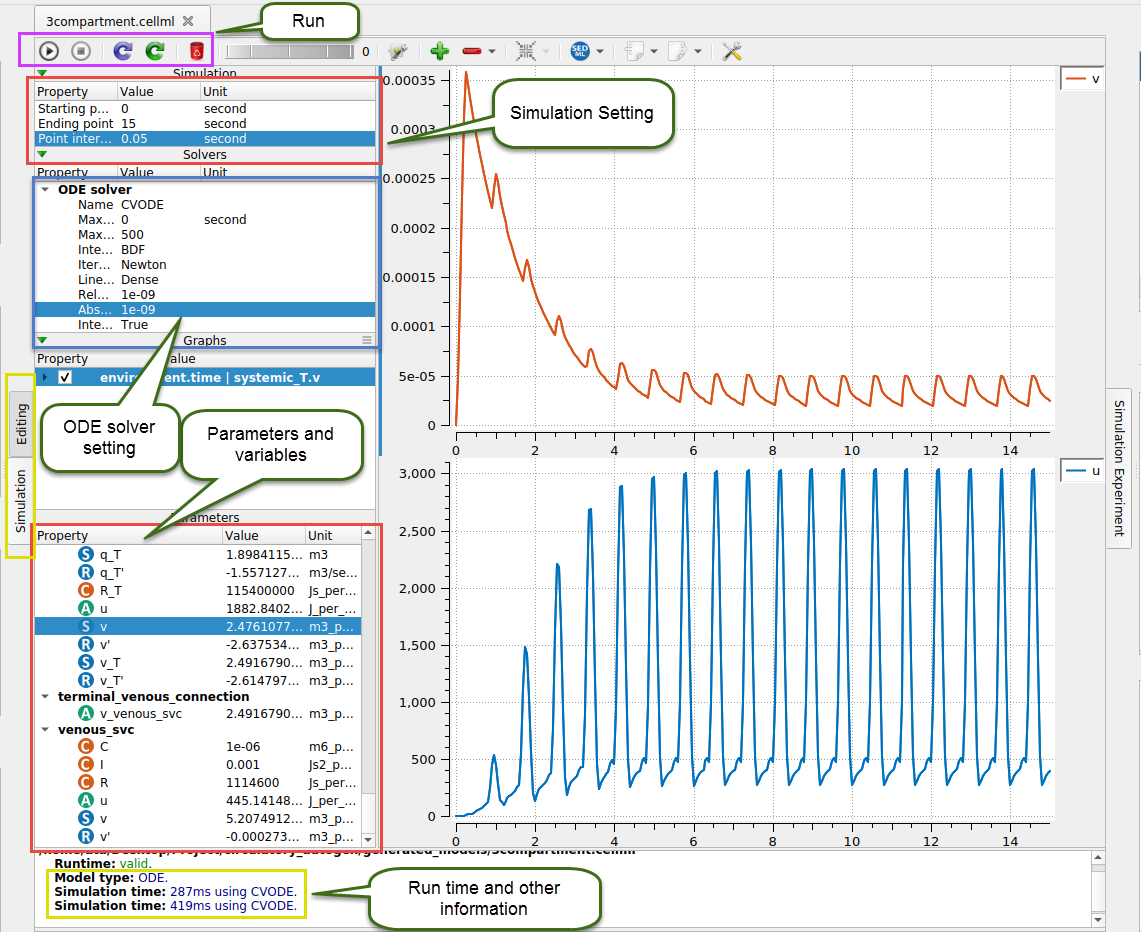Open preferences with wrench and screwdriver icon
The height and width of the screenshot is (932, 1141).
732,51
